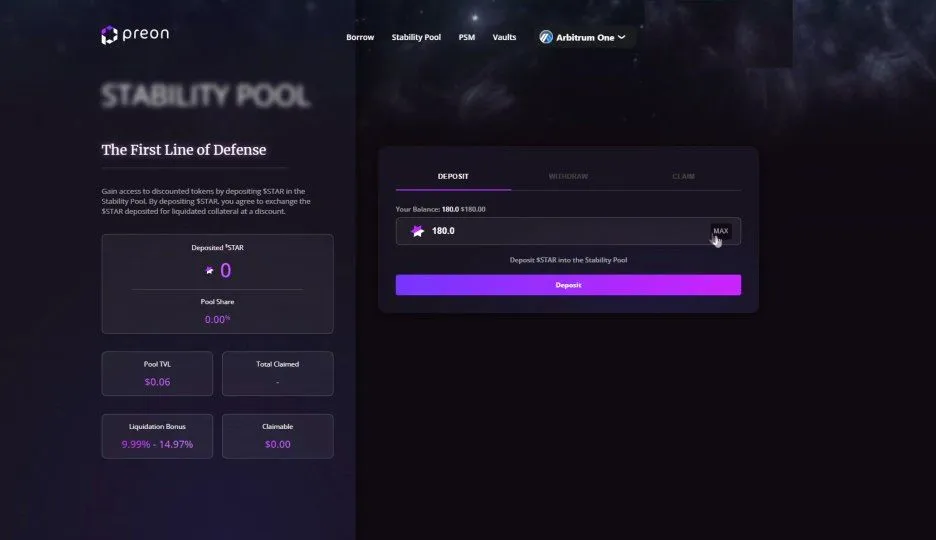Click the Claimable $0.00 card
936x540 pixels.
278,436
